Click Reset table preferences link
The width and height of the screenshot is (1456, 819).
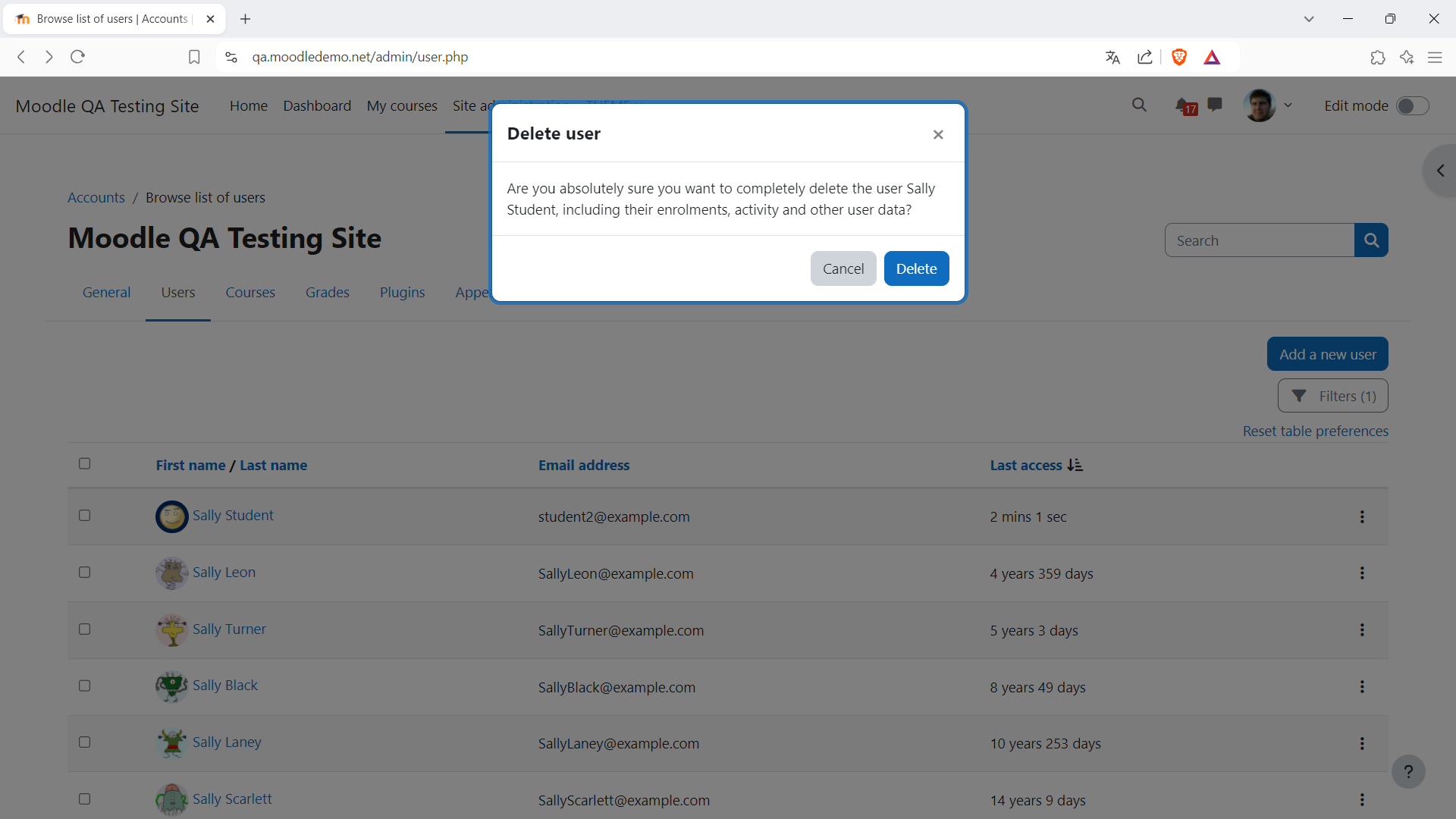click(x=1315, y=431)
